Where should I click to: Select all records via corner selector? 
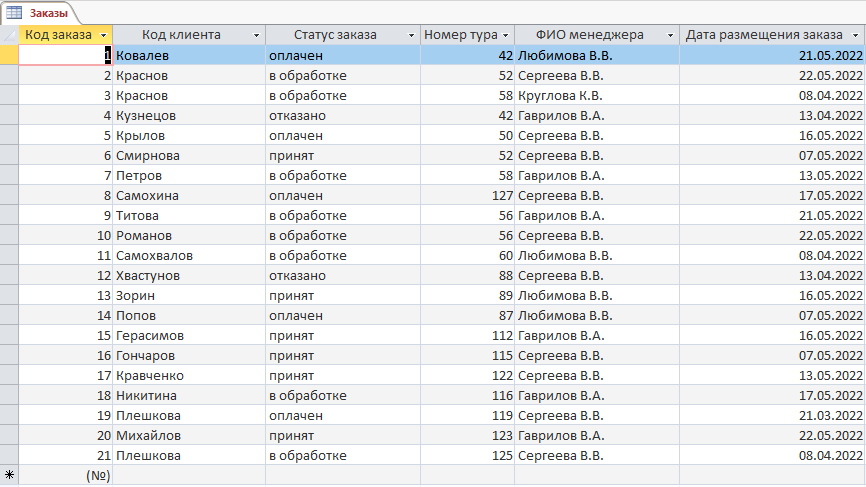point(9,35)
